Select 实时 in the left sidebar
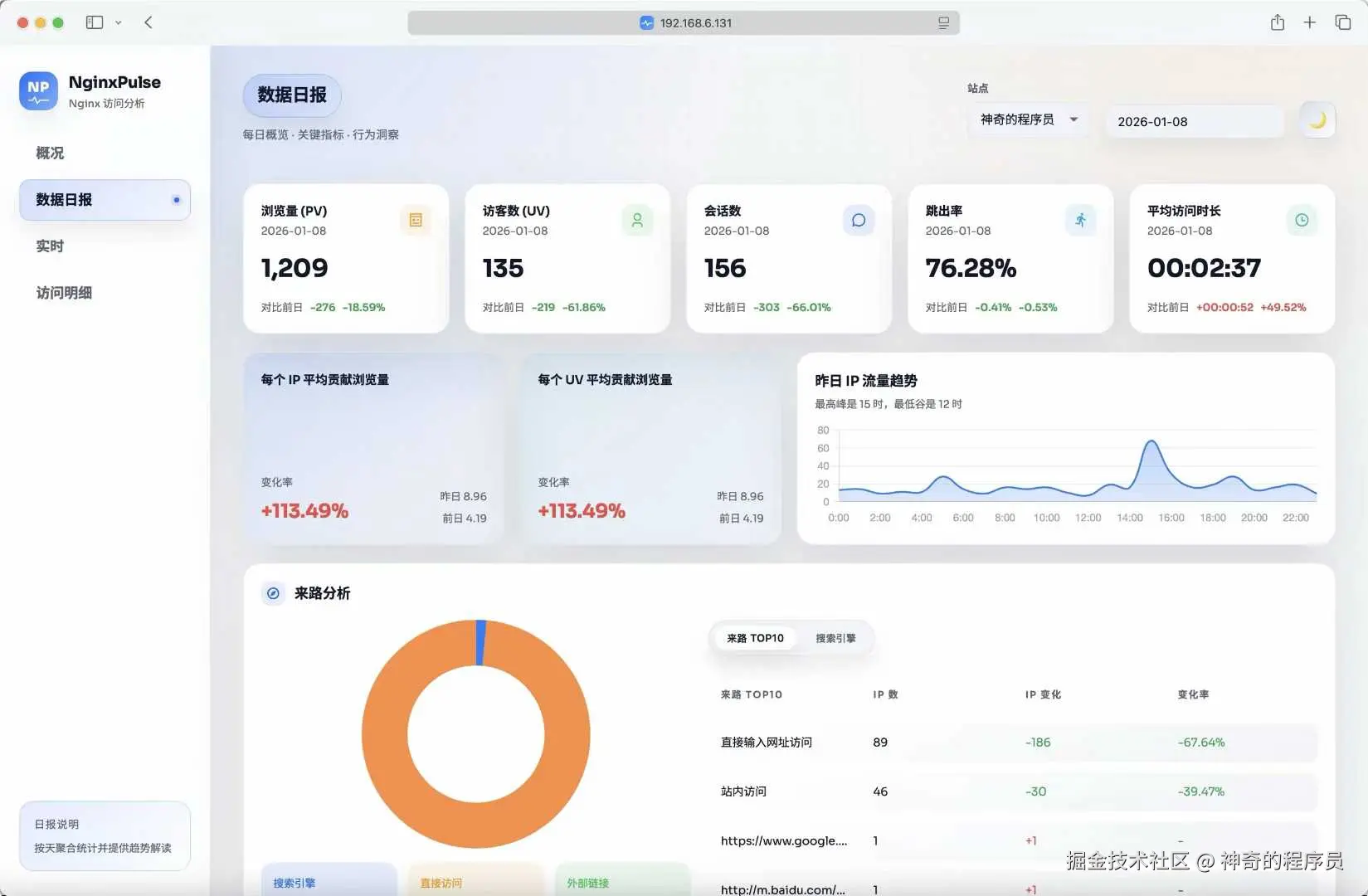Screen dimensions: 1368x896 tap(50, 246)
